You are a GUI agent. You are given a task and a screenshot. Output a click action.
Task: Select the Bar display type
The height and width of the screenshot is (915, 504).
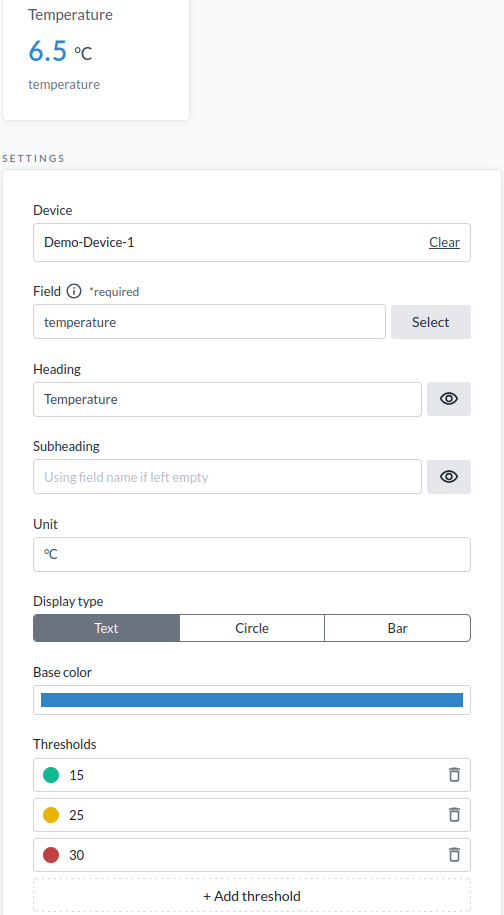pyautogui.click(x=397, y=628)
